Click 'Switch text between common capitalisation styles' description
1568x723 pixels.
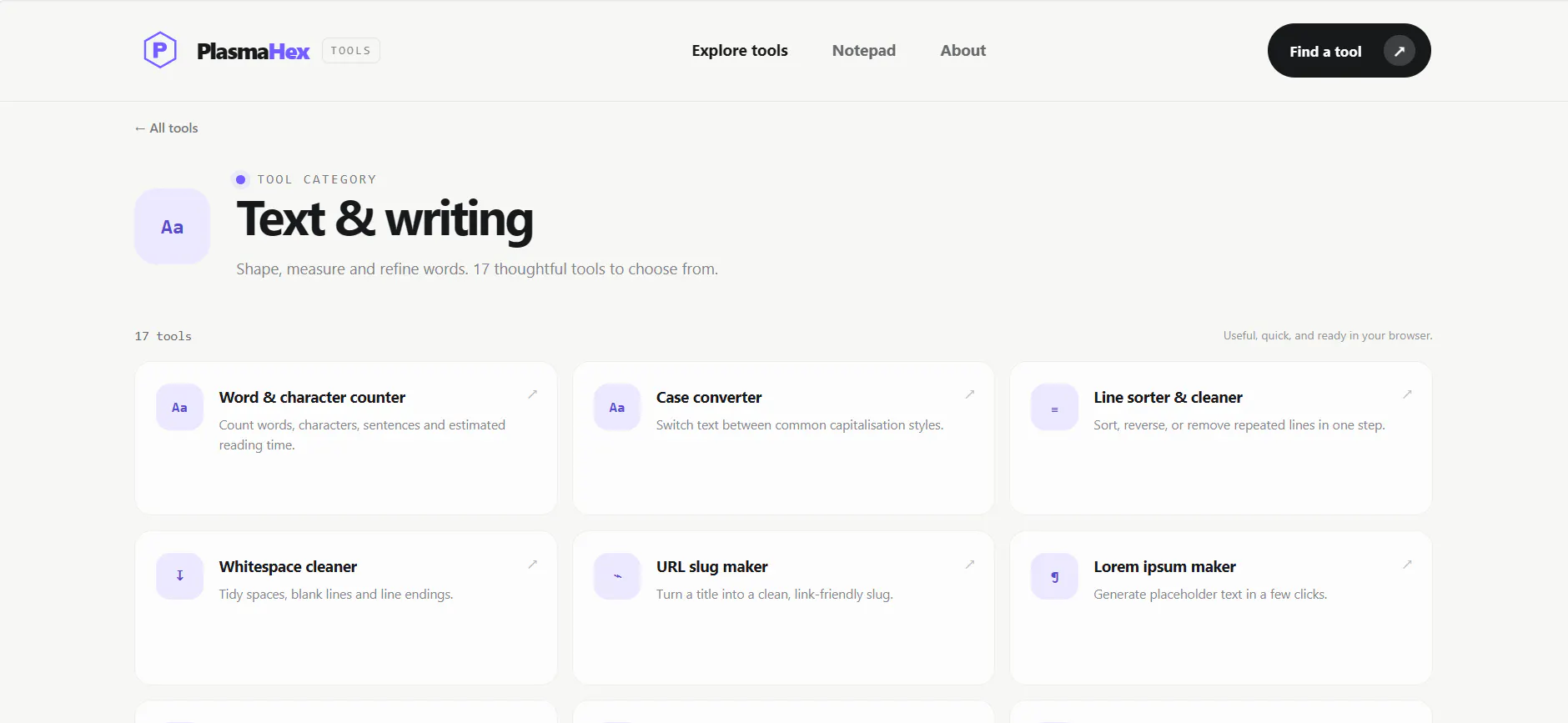click(x=800, y=425)
